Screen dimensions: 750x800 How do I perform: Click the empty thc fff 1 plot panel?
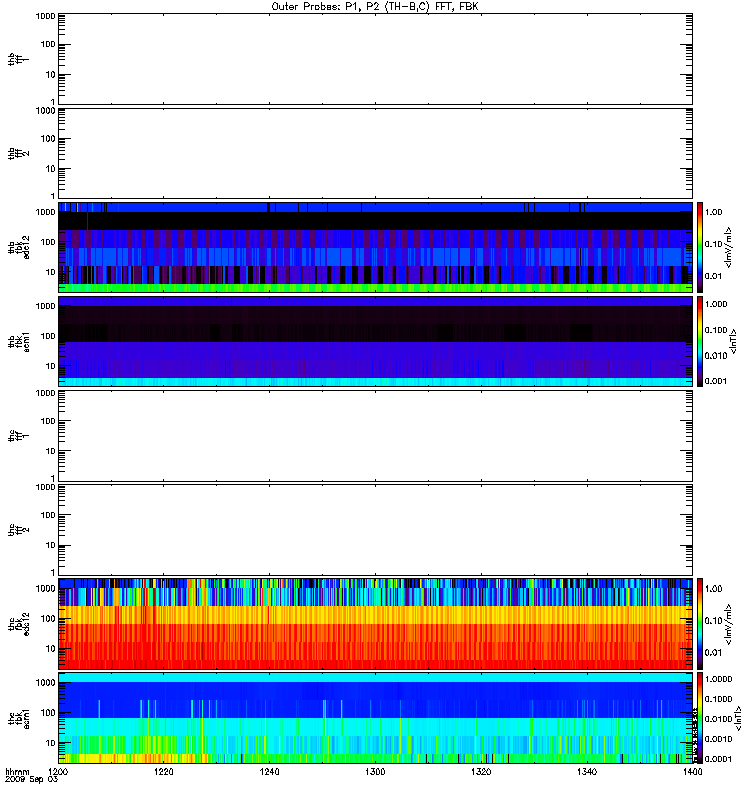point(375,436)
